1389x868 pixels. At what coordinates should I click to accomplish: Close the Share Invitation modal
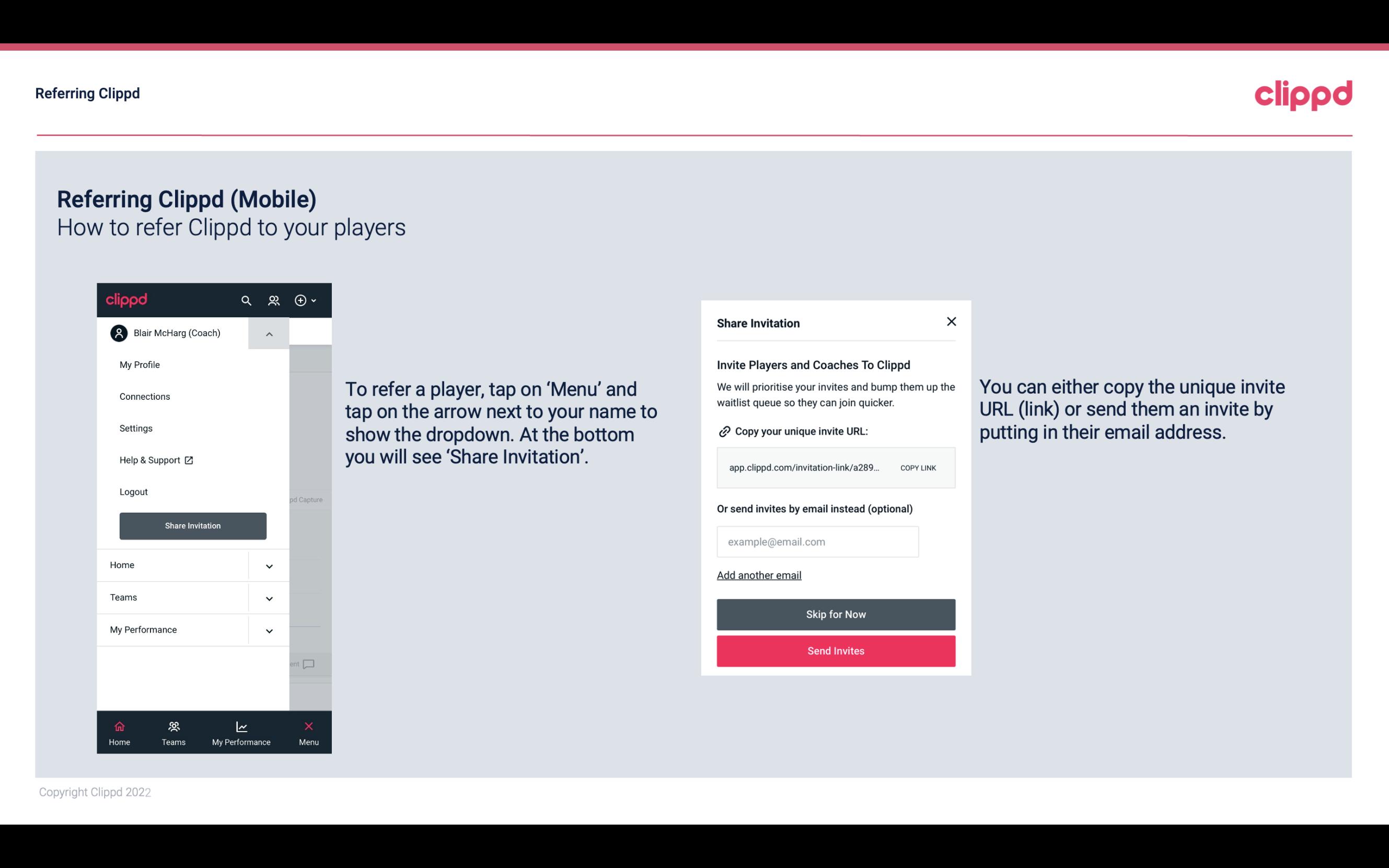951,321
